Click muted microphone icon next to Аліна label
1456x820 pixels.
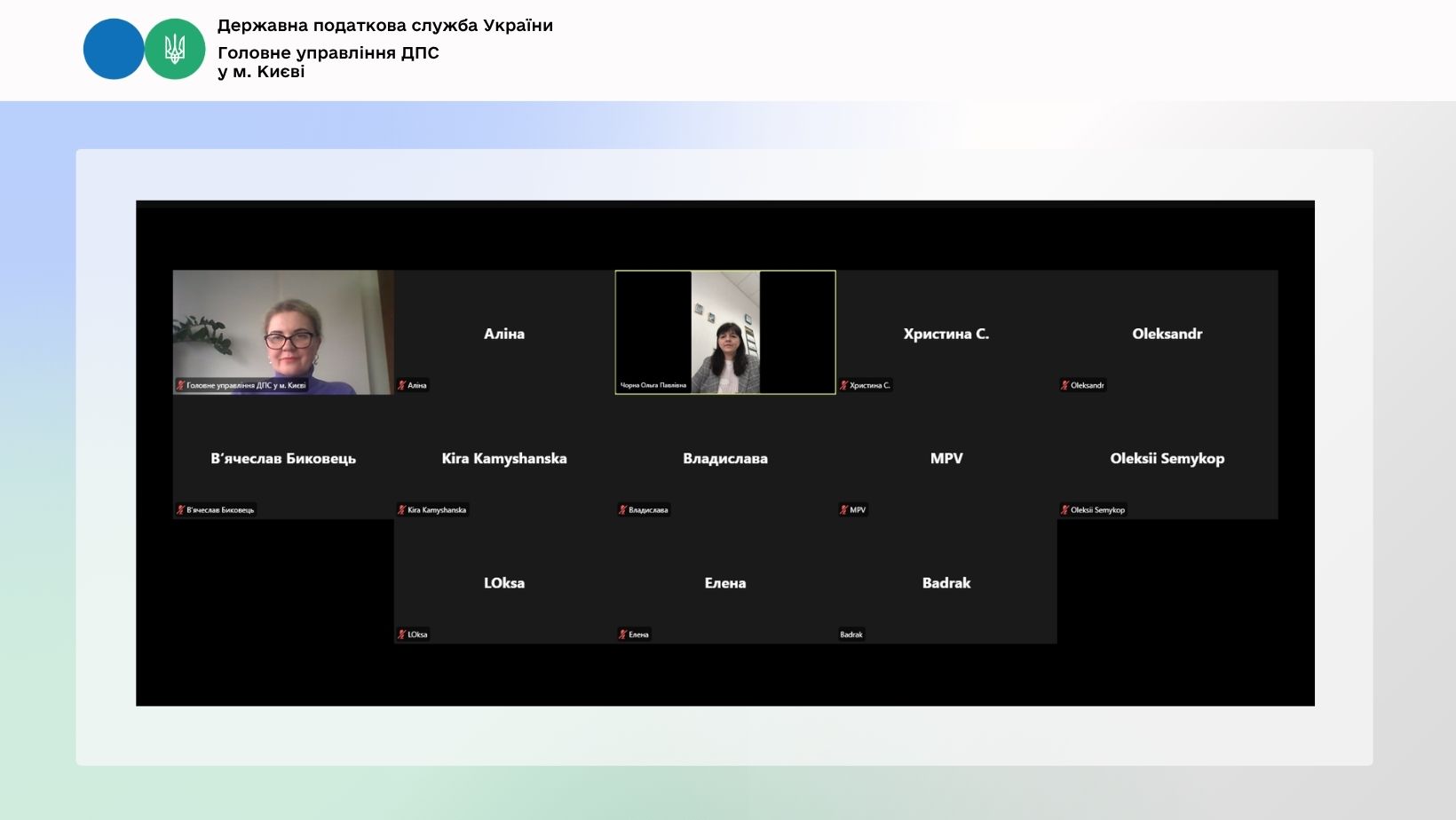pos(401,385)
